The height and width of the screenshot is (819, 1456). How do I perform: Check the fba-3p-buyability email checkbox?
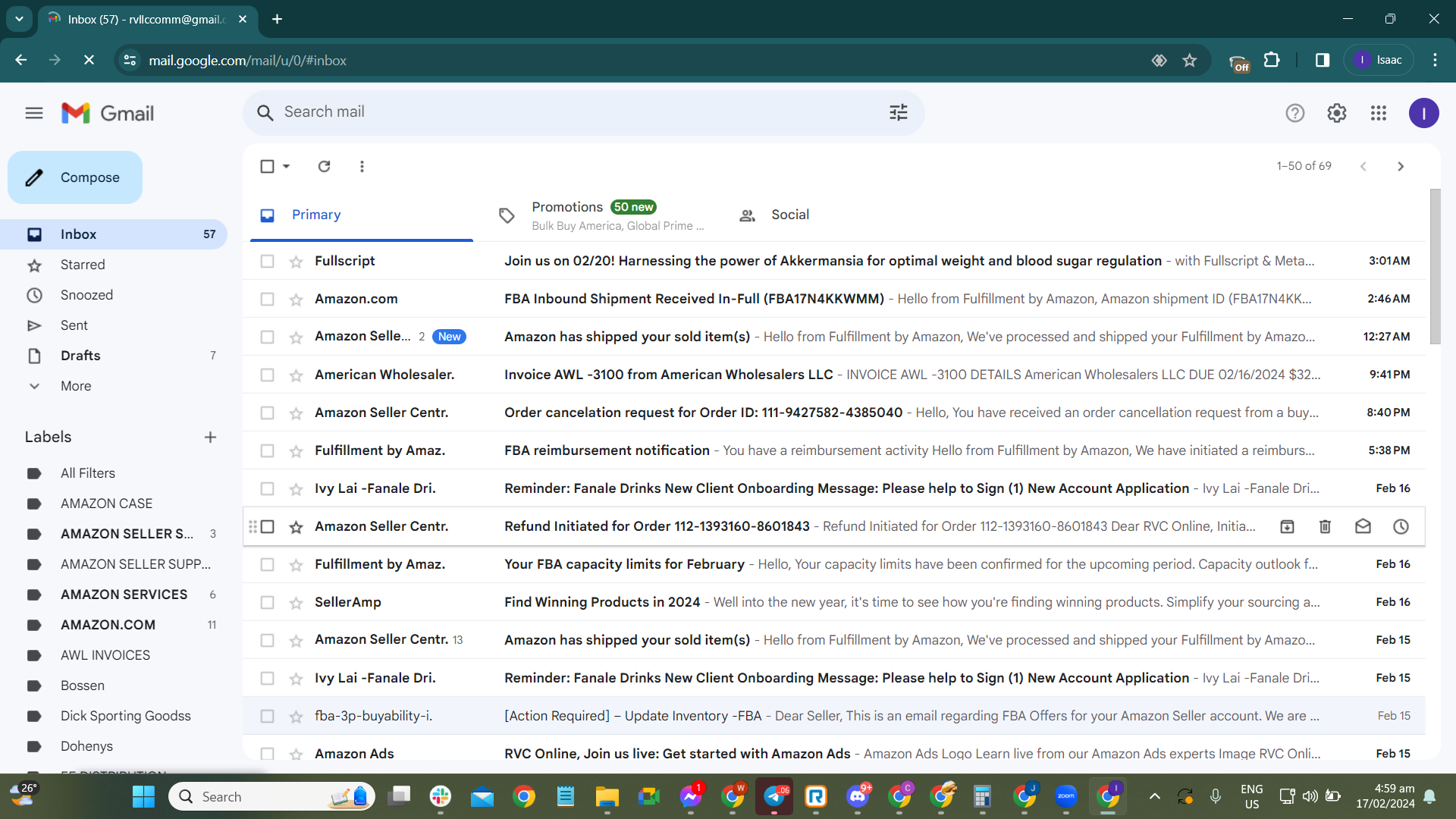point(267,716)
